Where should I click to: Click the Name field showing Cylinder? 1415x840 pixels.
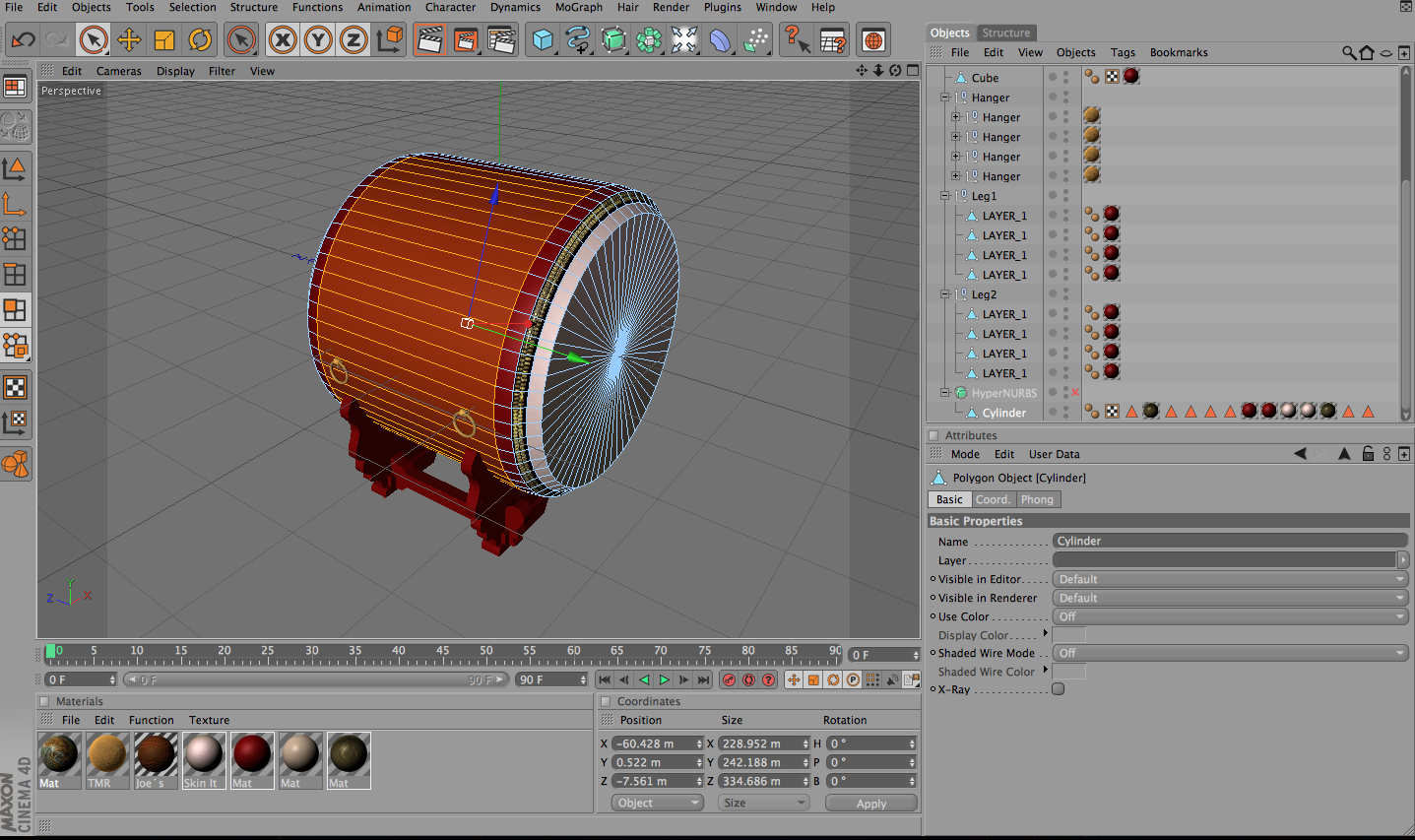pyautogui.click(x=1230, y=541)
